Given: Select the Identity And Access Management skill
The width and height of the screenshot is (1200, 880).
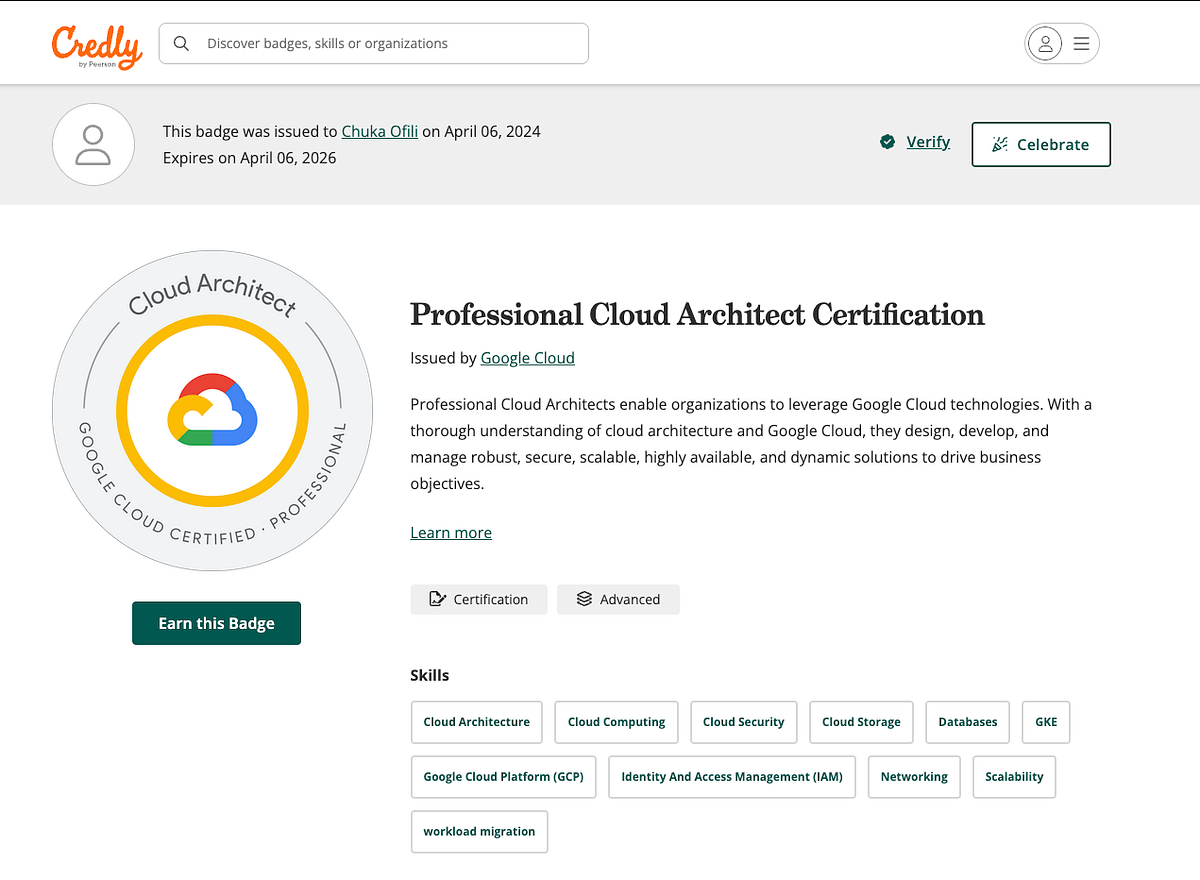Looking at the screenshot, I should coord(732,777).
